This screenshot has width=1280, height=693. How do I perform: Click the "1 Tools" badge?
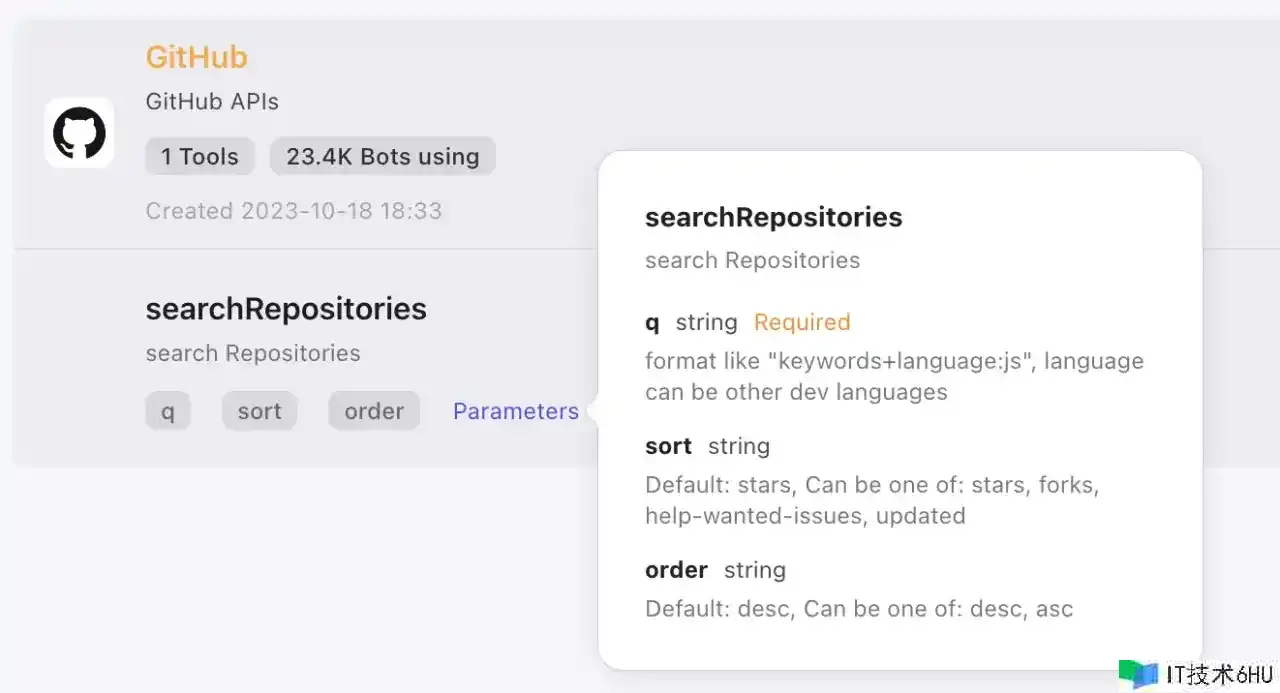pyautogui.click(x=200, y=156)
